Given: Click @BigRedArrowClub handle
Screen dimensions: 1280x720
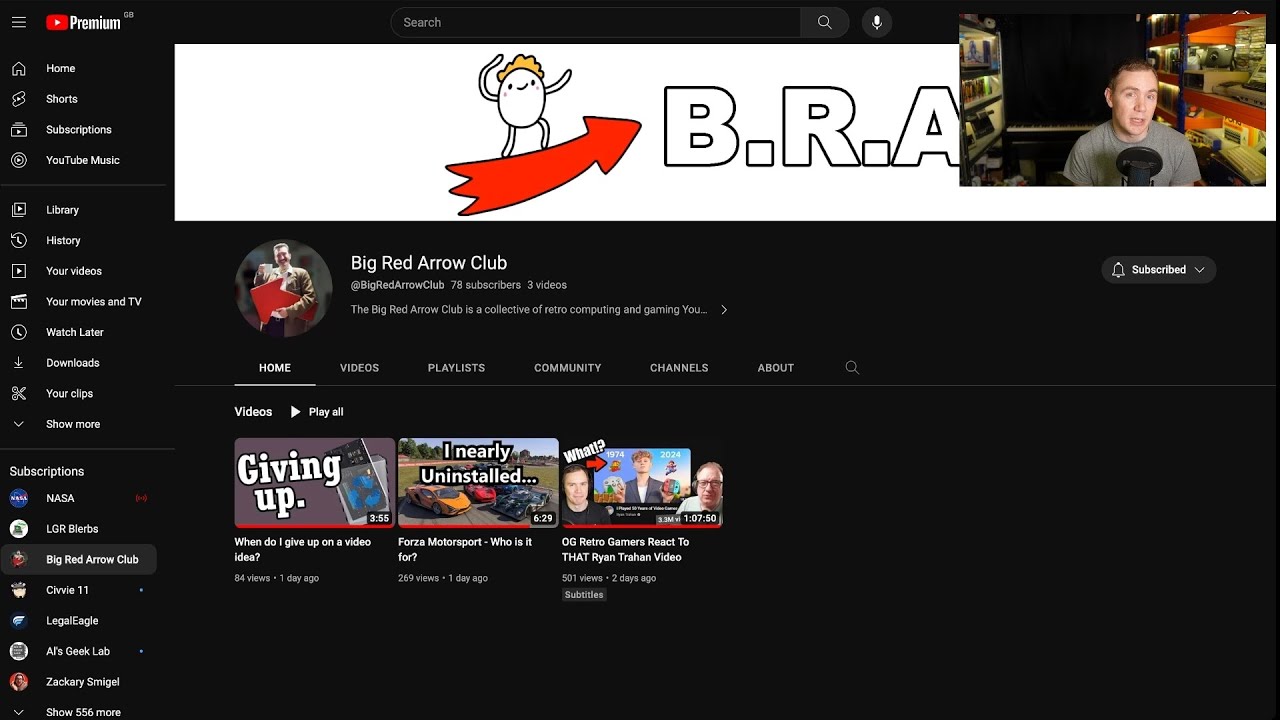Looking at the screenshot, I should tap(397, 285).
